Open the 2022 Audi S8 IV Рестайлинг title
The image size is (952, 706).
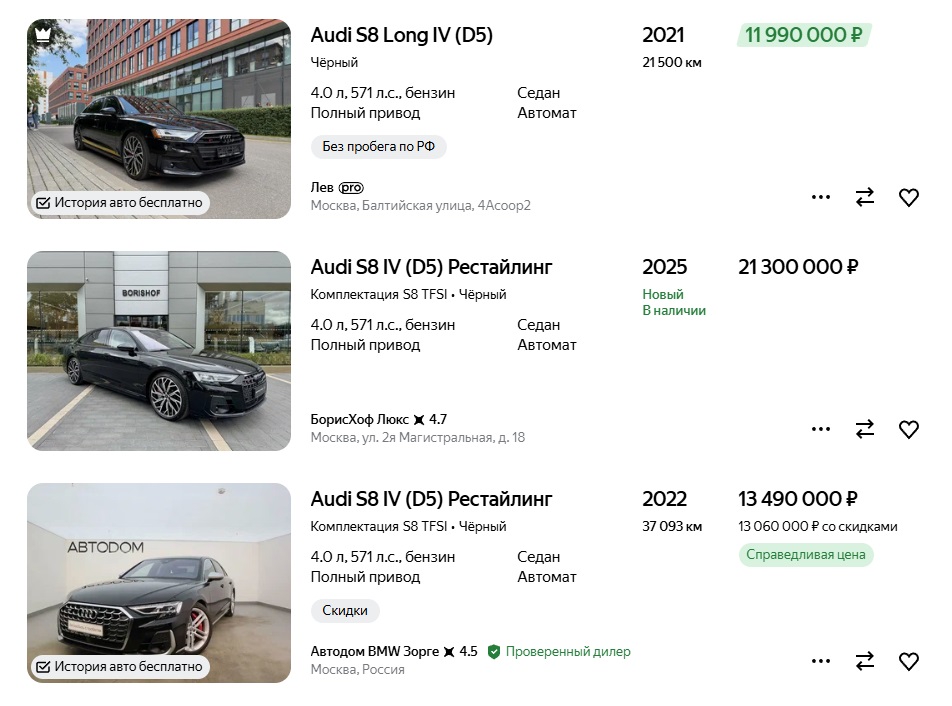point(431,499)
